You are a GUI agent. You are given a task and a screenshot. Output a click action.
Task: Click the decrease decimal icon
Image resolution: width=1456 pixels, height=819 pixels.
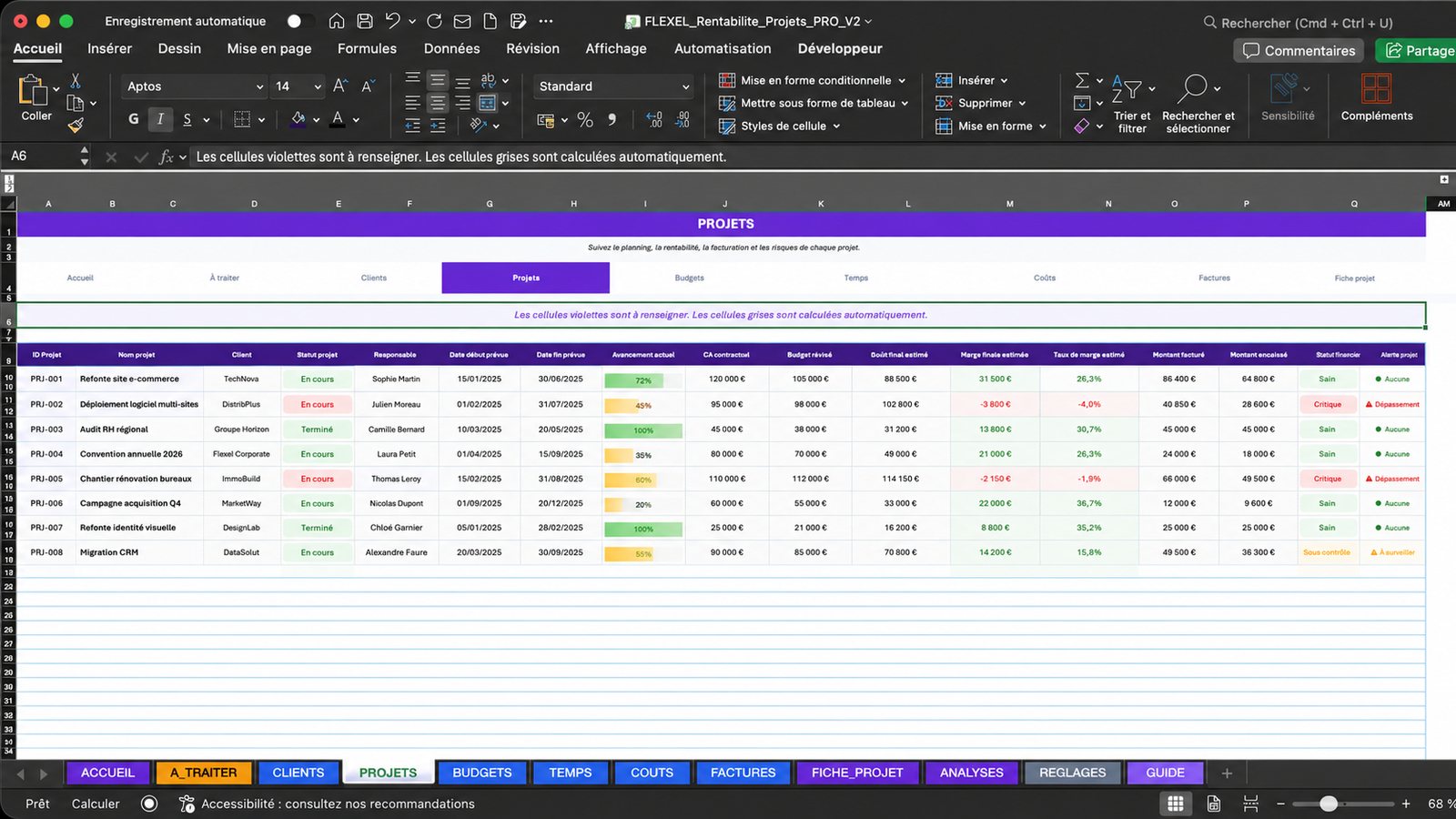point(682,119)
